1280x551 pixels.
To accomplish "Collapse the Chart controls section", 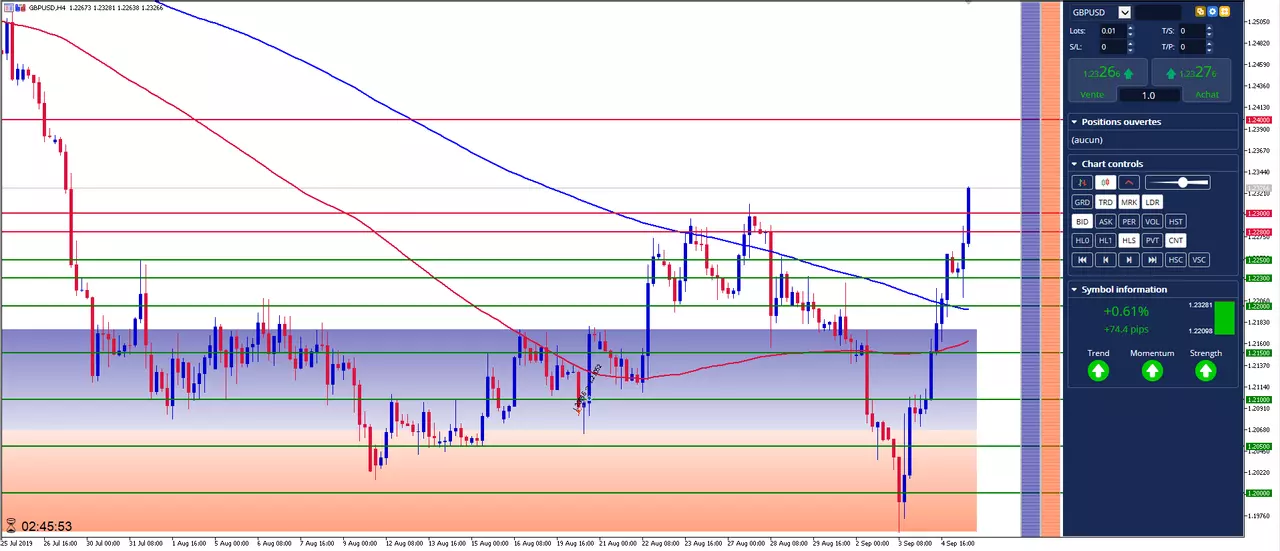I will click(x=1075, y=164).
